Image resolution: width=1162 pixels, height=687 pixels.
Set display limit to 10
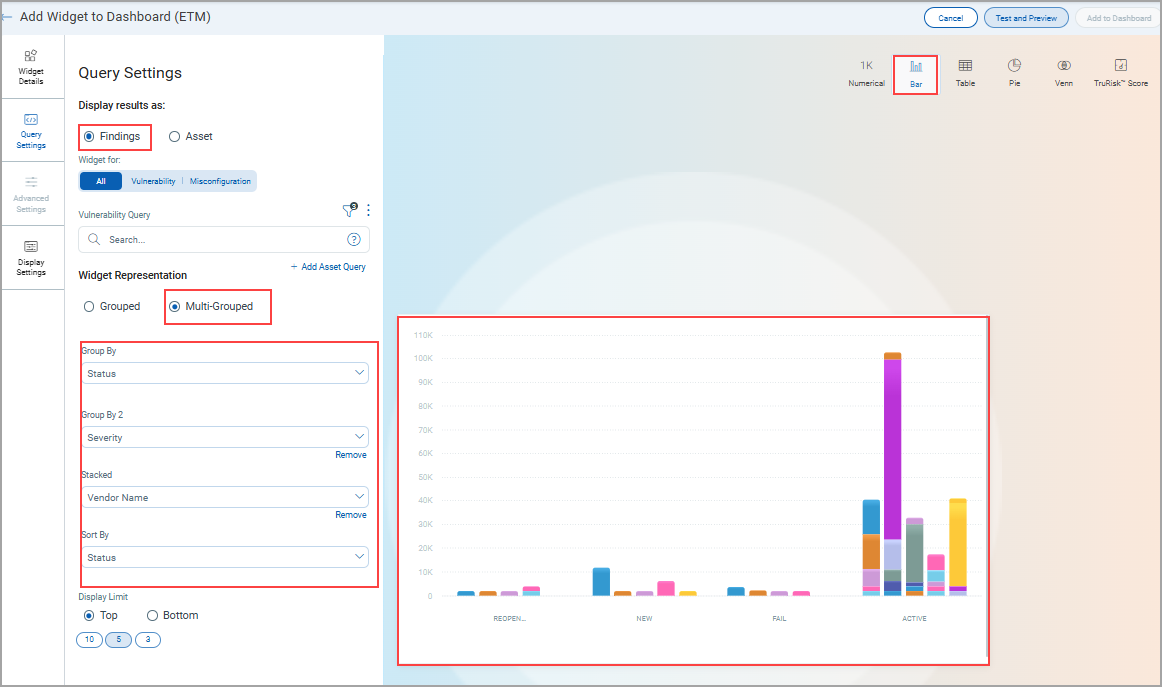coord(88,639)
